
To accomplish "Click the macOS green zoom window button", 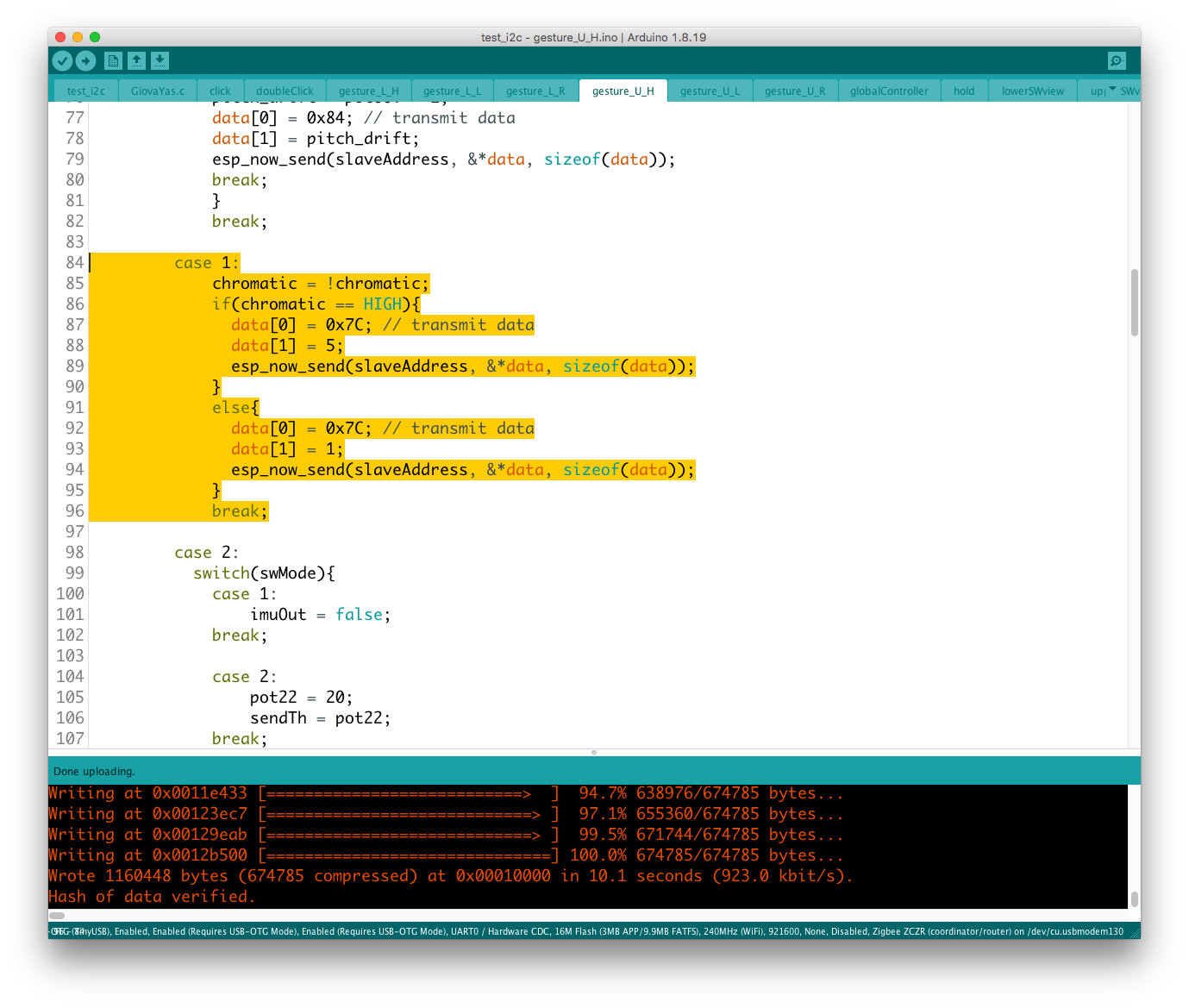I will (95, 37).
